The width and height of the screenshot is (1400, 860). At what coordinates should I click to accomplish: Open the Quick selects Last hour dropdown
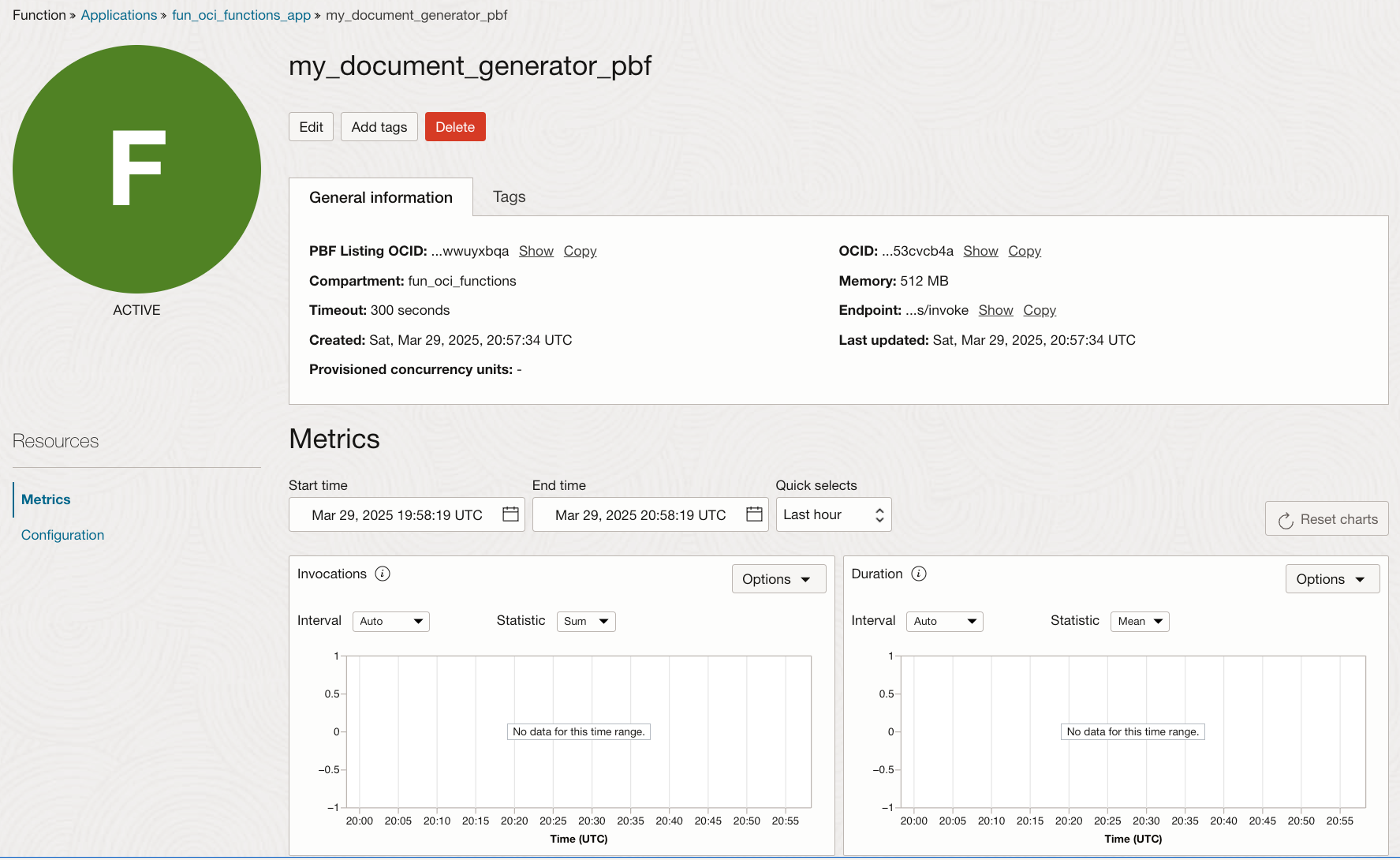click(x=833, y=514)
